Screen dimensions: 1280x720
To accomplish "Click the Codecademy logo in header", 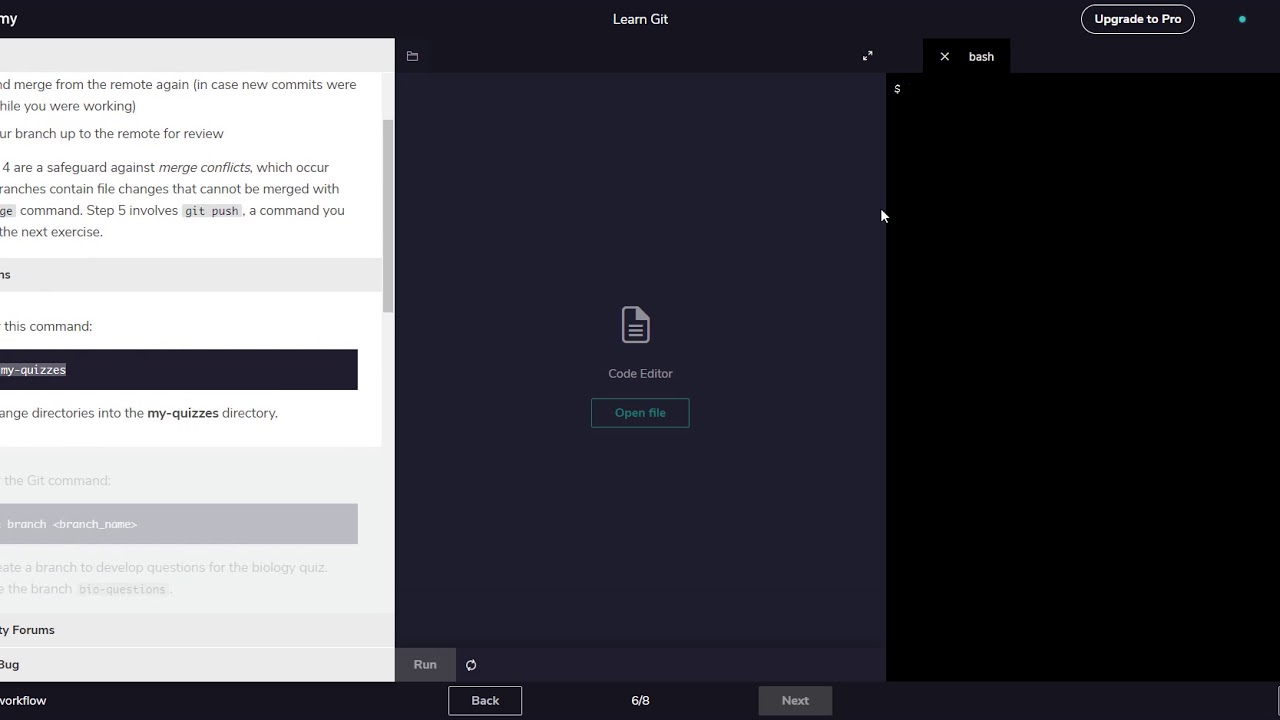I will (x=9, y=19).
